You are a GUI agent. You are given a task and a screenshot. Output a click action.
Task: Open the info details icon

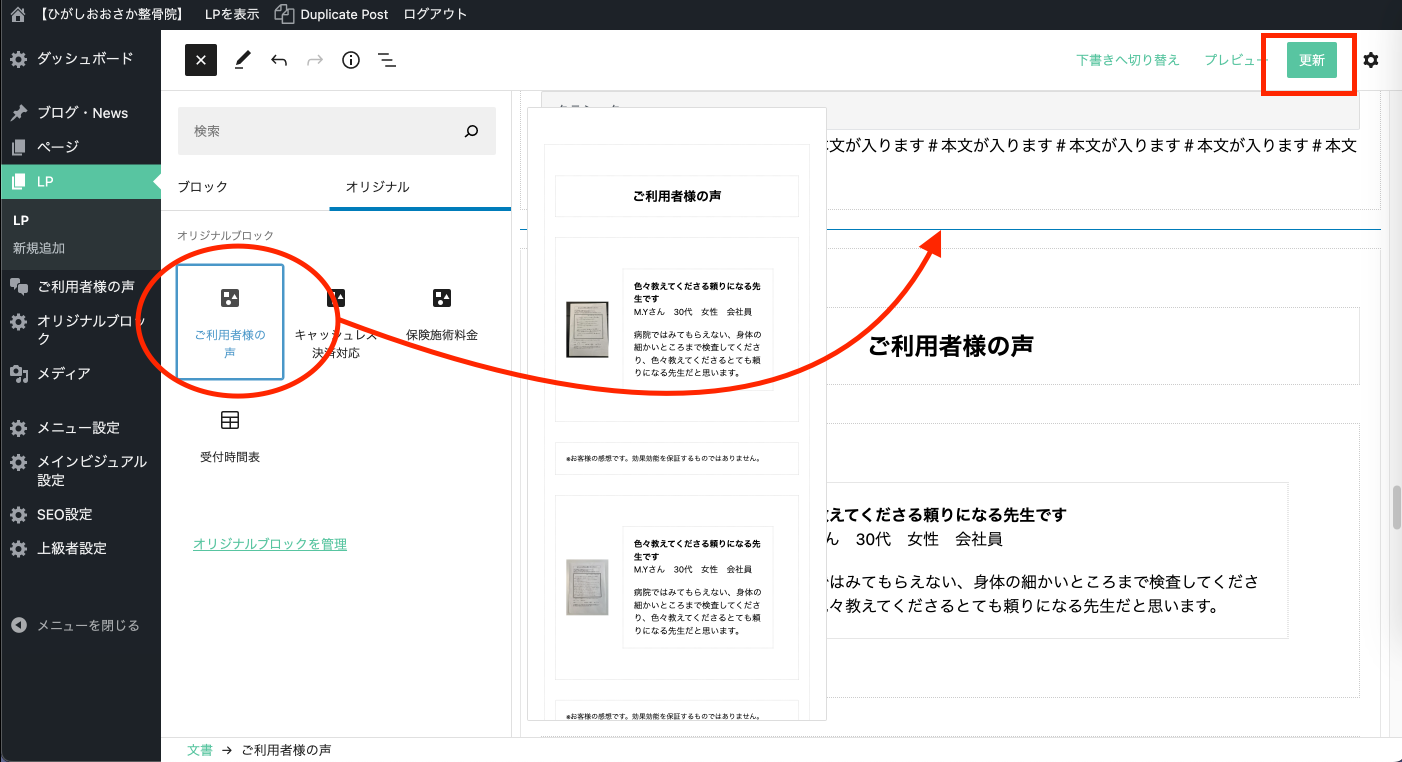coord(351,60)
